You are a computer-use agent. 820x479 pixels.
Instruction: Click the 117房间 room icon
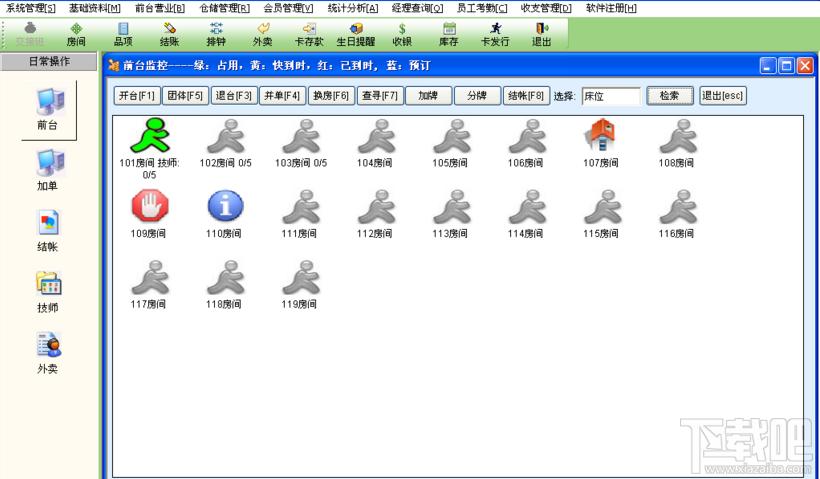click(150, 277)
